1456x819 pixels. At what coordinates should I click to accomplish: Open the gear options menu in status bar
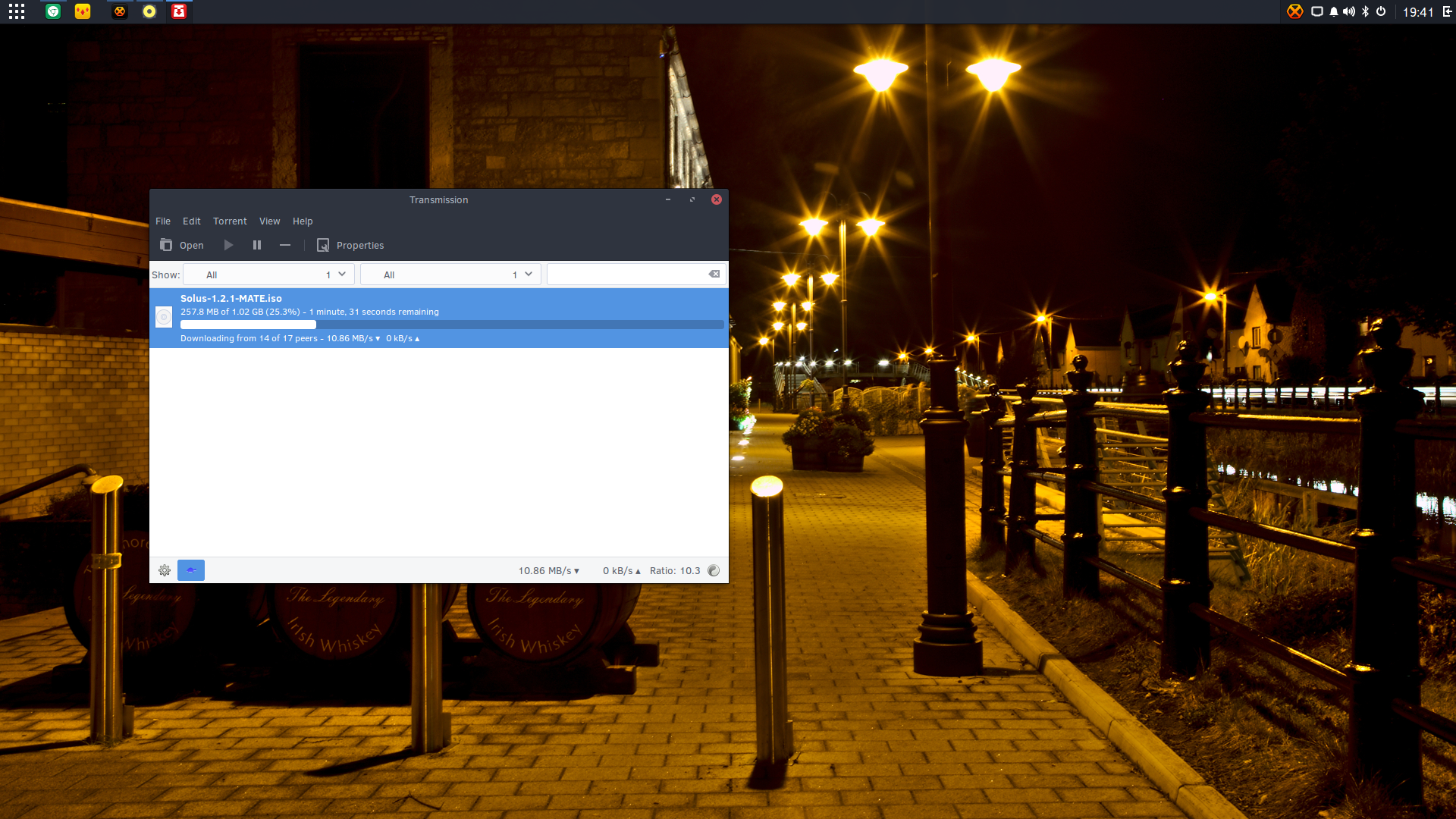165,570
